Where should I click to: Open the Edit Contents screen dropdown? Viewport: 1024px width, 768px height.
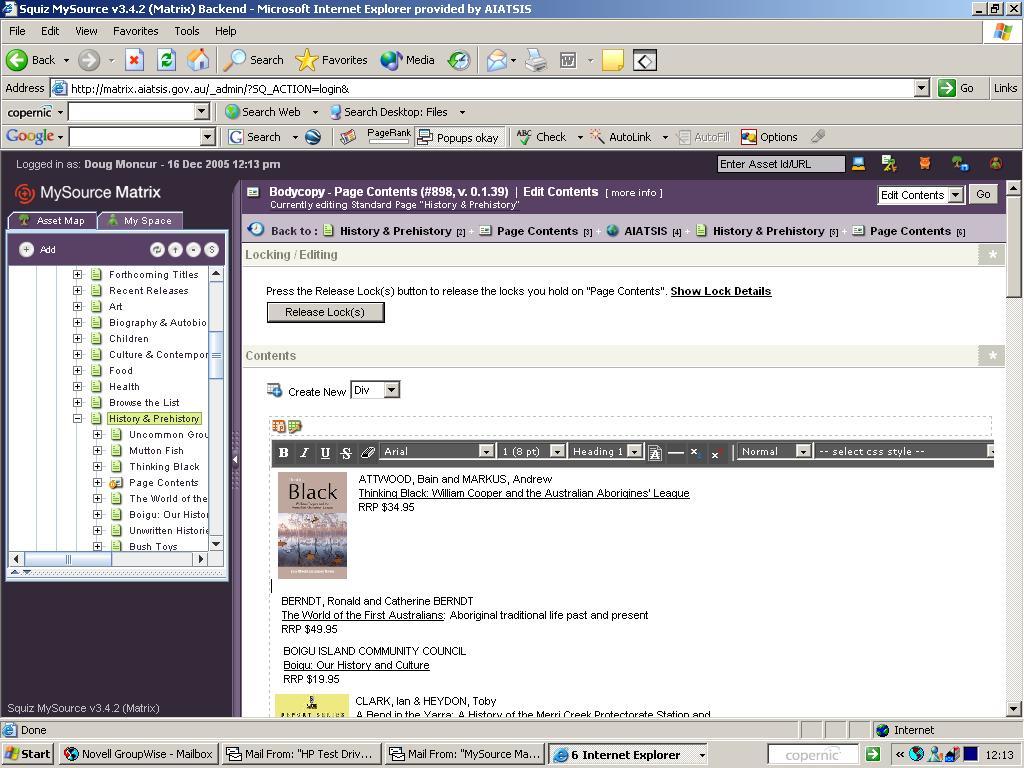pos(955,195)
